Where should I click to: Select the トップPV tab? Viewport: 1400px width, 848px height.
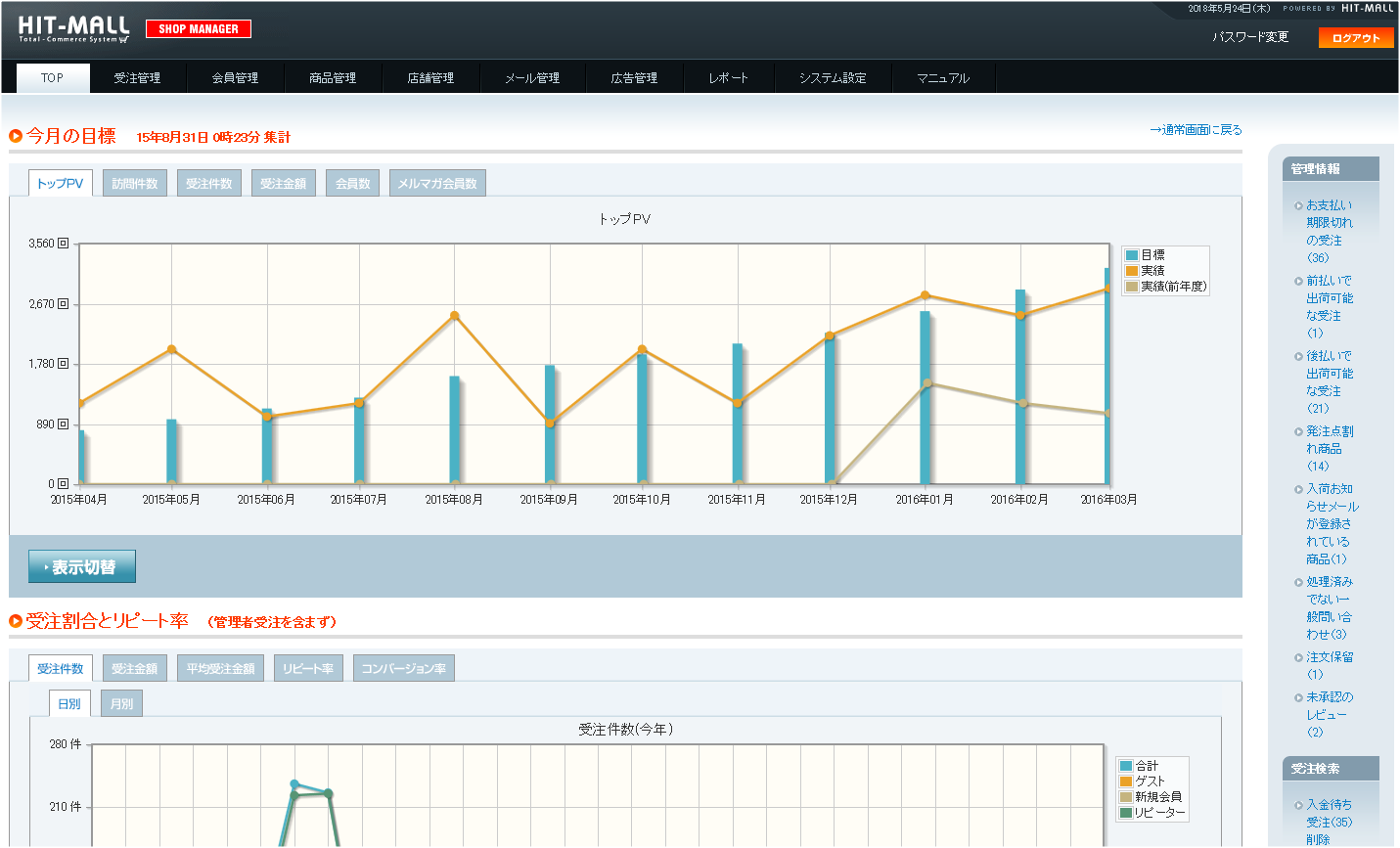61,183
